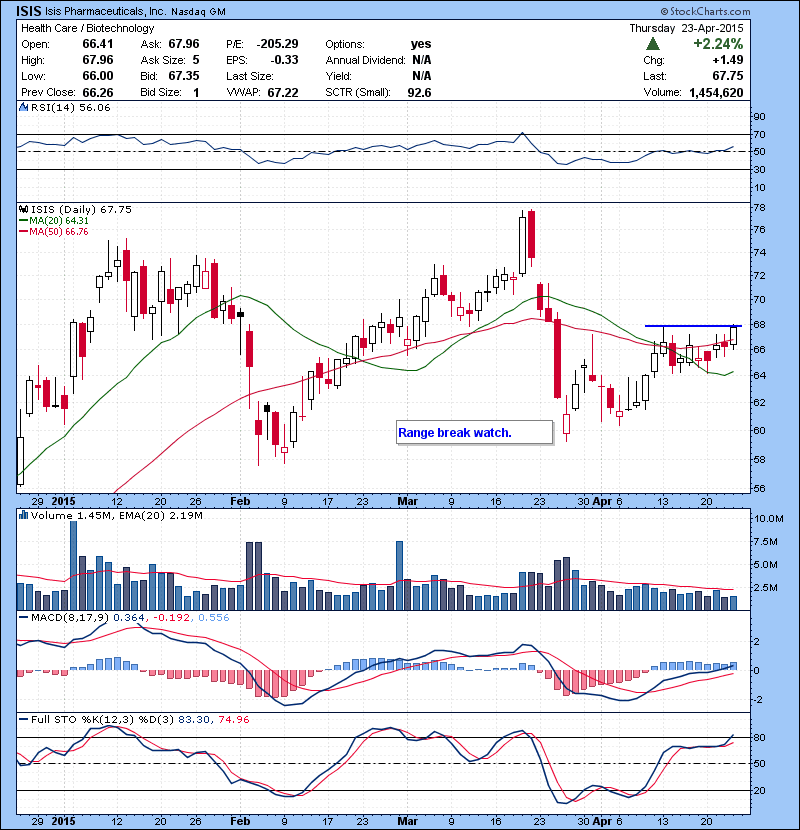The height and width of the screenshot is (830, 800).
Task: Click 'Volume 1.45M, EMA(20) 2.19M' label
Action: pyautogui.click(x=116, y=515)
